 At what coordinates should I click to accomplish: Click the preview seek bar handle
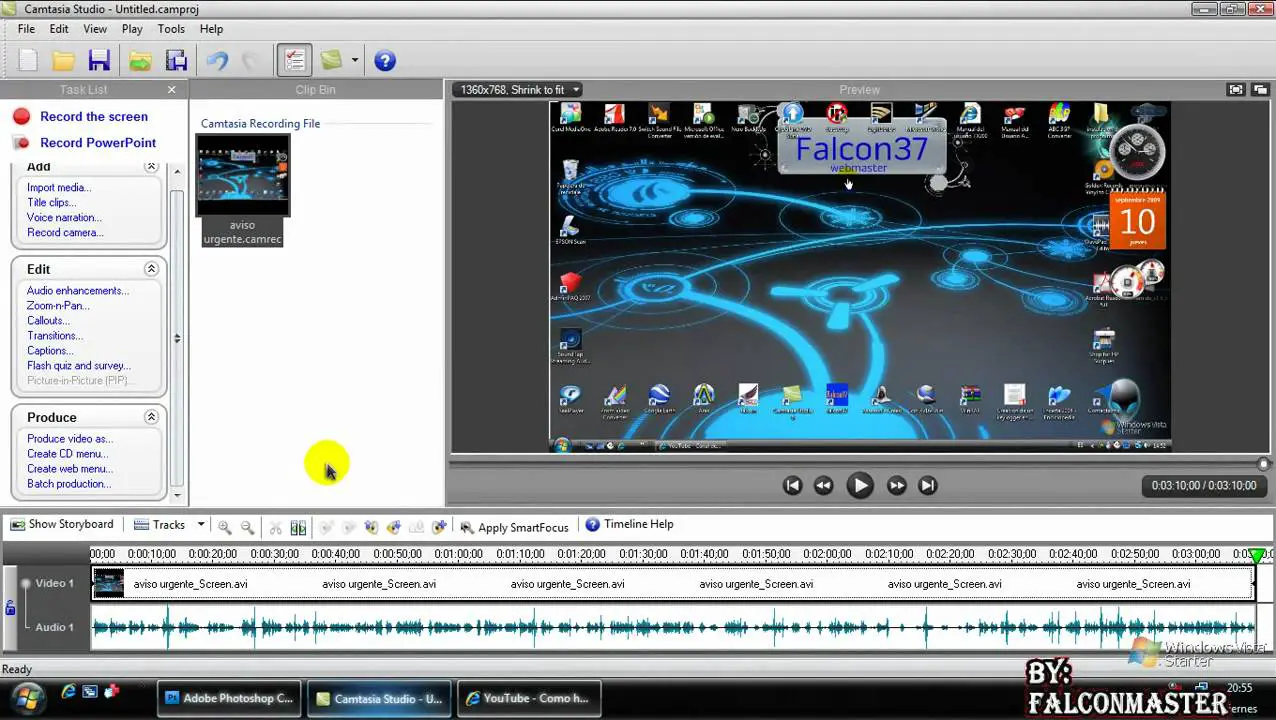[x=1263, y=463]
